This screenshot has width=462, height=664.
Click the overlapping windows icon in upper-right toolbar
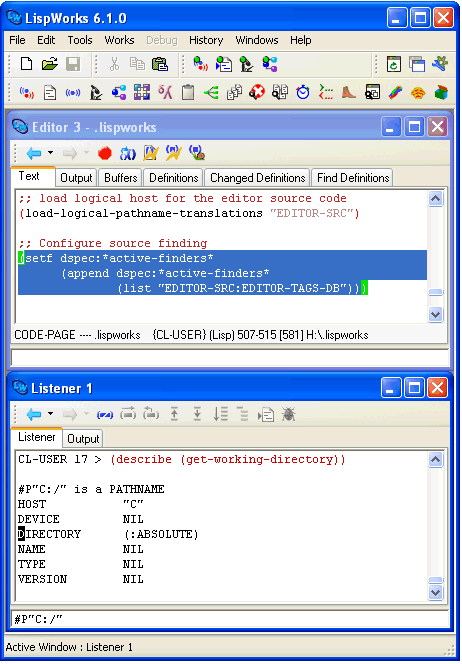click(x=417, y=64)
